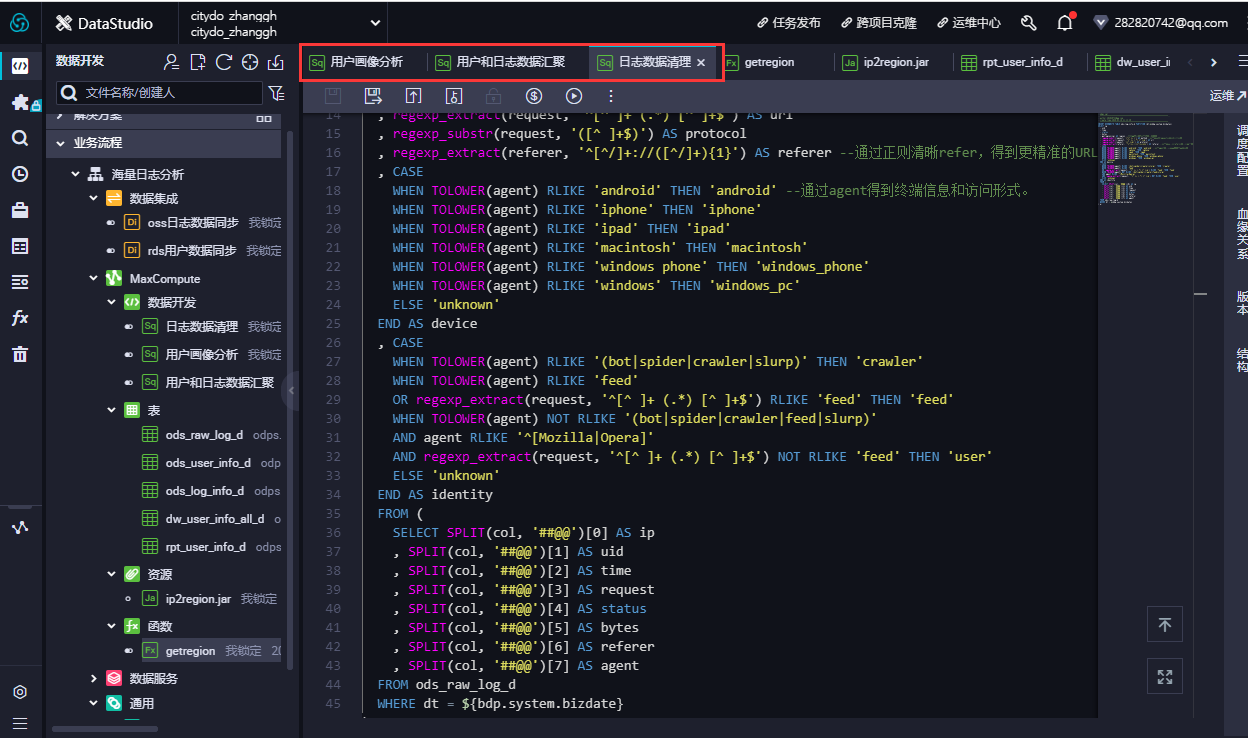Collapse the left panel with the side handle
Viewport: 1248px width, 738px height.
292,391
